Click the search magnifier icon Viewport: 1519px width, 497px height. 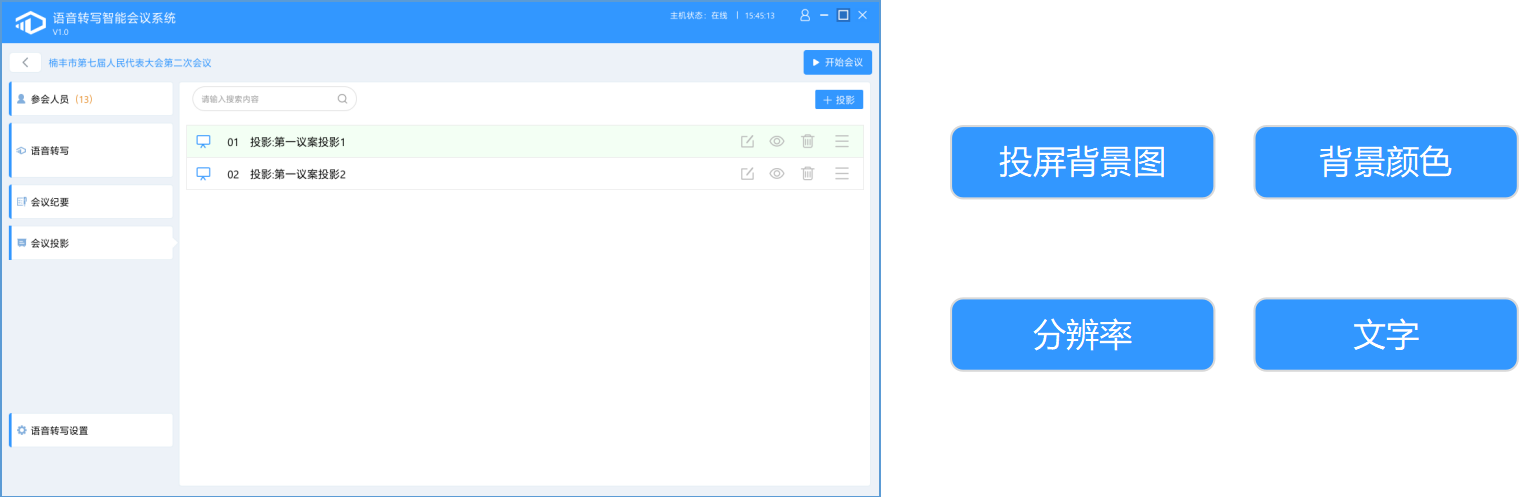(x=342, y=99)
